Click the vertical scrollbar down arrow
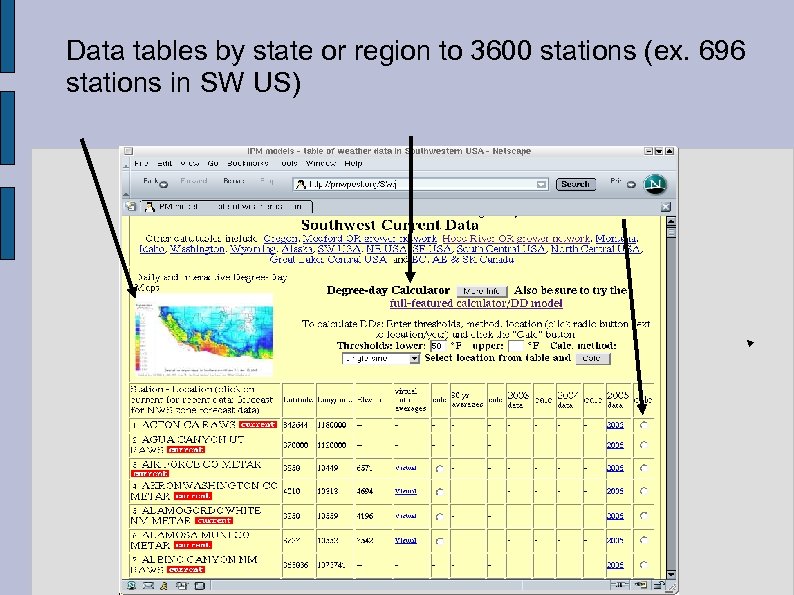The width and height of the screenshot is (794, 595). coord(671,574)
